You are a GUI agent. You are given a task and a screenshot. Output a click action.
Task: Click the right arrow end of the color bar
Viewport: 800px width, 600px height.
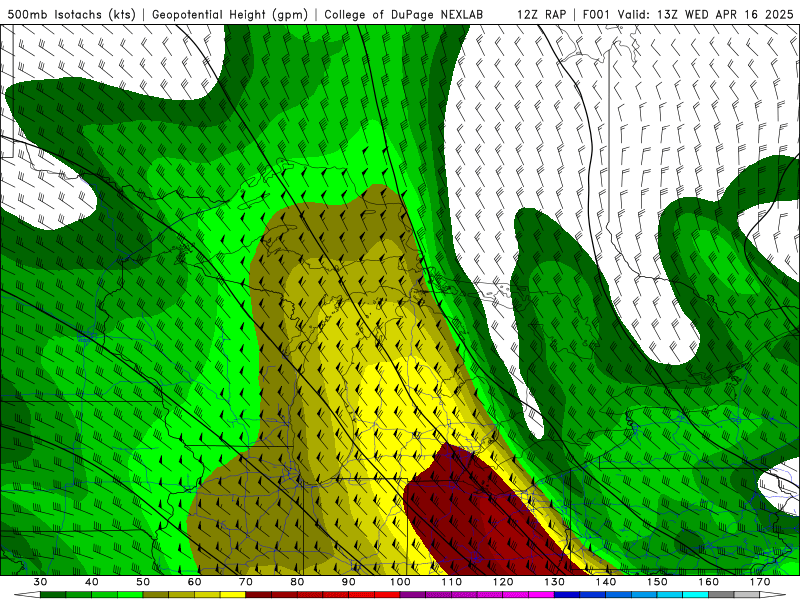tap(773, 595)
